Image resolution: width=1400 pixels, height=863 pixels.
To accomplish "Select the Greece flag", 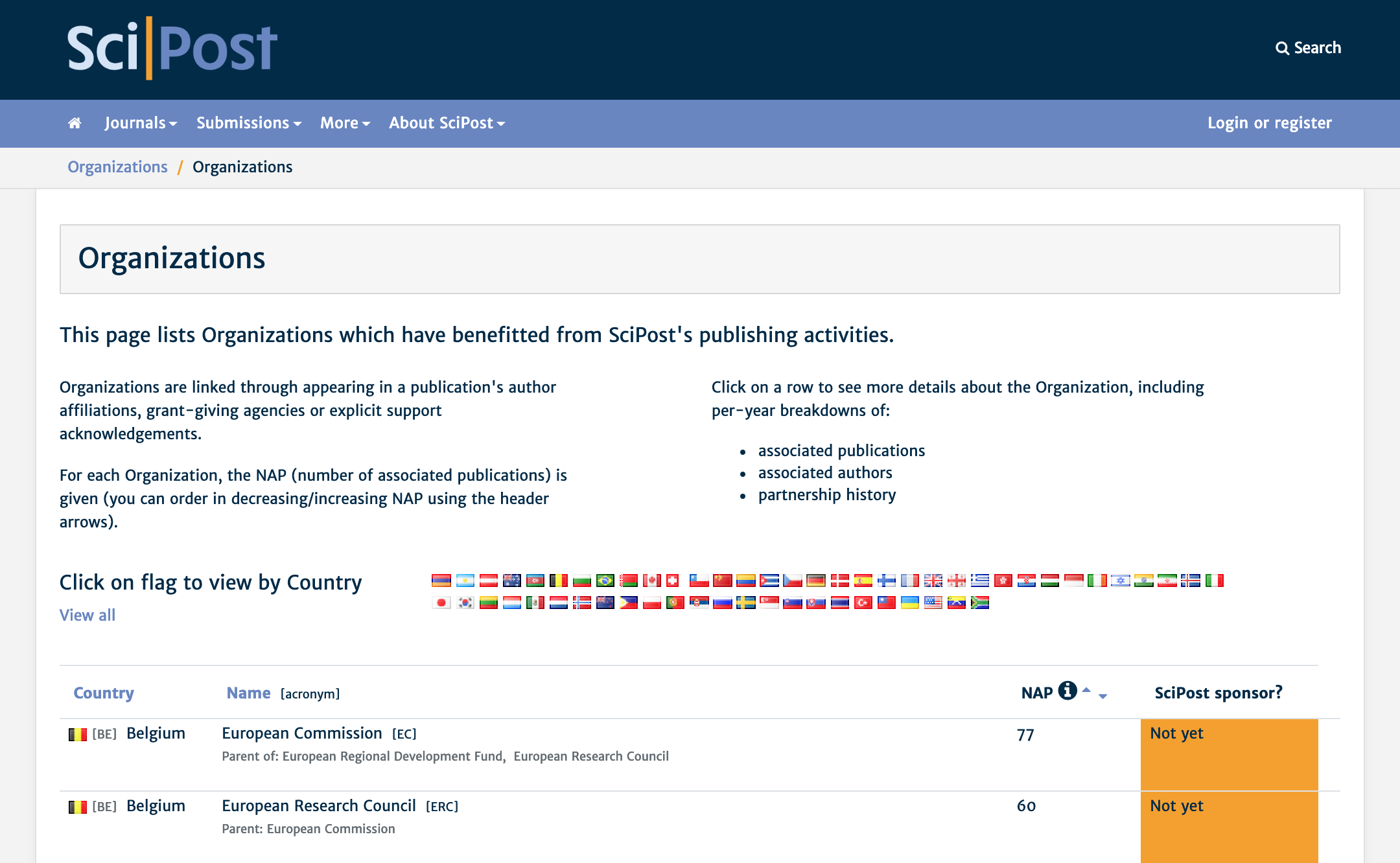I will pos(980,581).
